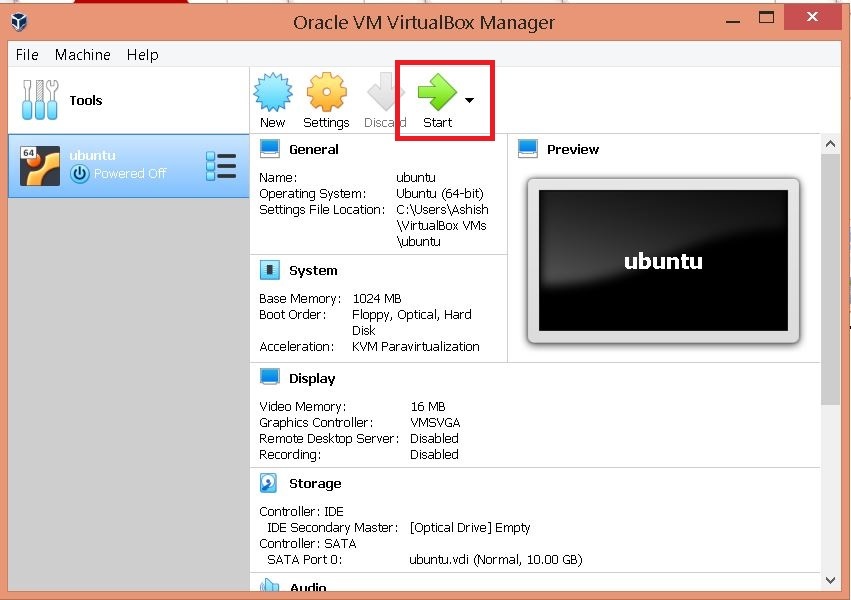Click the Display section header
This screenshot has height=600, width=851.
click(312, 378)
